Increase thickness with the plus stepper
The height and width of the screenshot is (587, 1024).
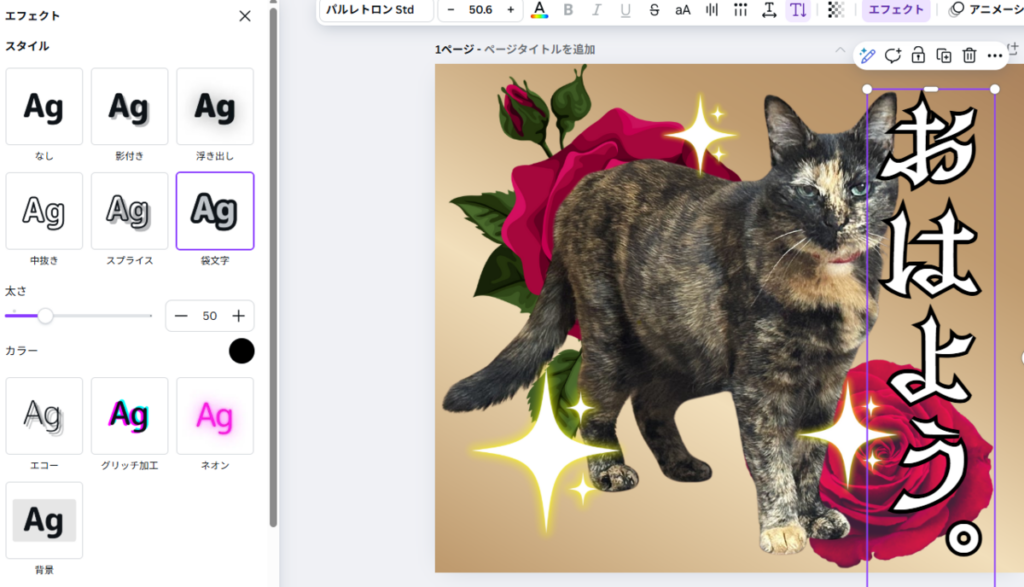click(x=239, y=316)
